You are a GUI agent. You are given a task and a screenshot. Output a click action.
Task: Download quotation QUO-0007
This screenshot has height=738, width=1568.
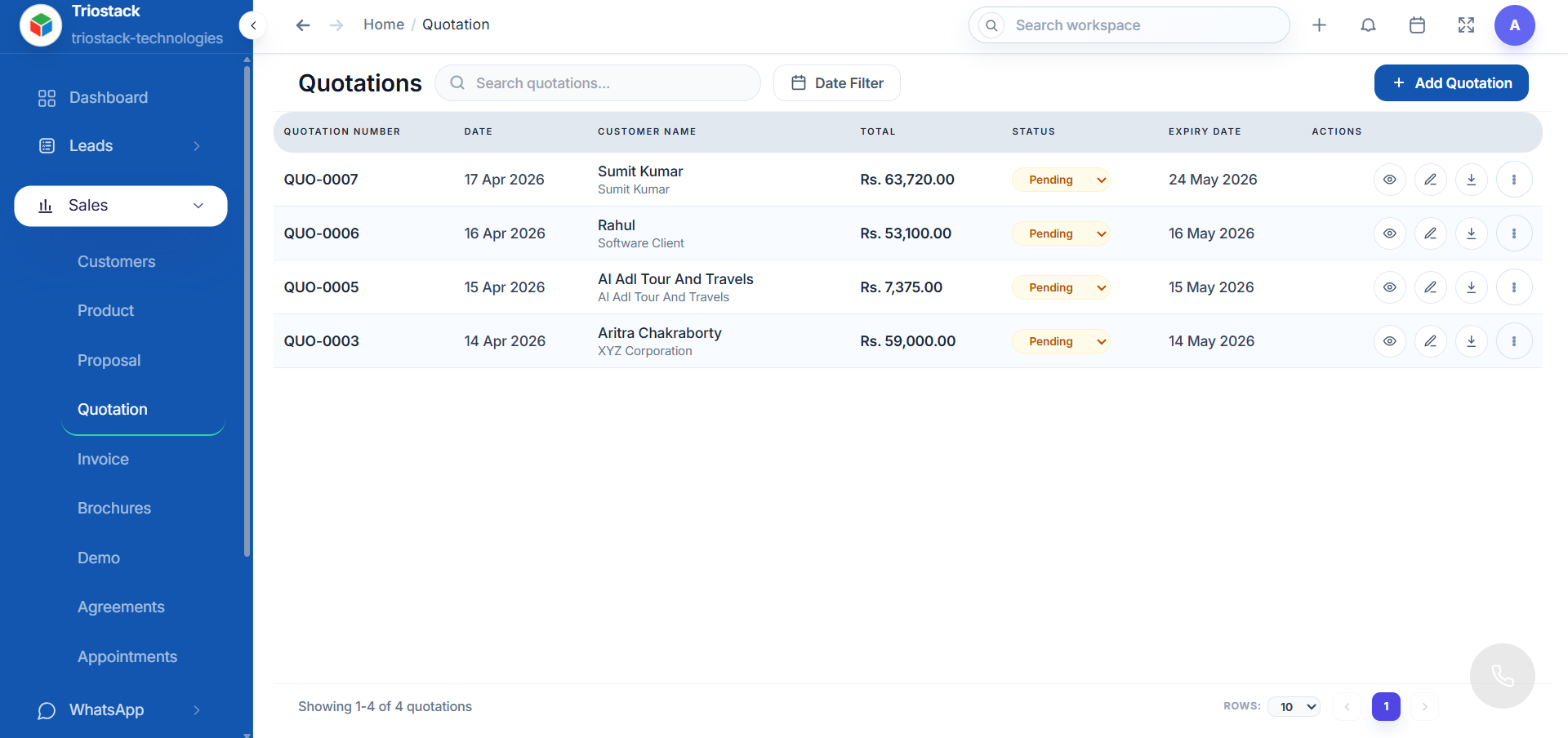coord(1471,180)
